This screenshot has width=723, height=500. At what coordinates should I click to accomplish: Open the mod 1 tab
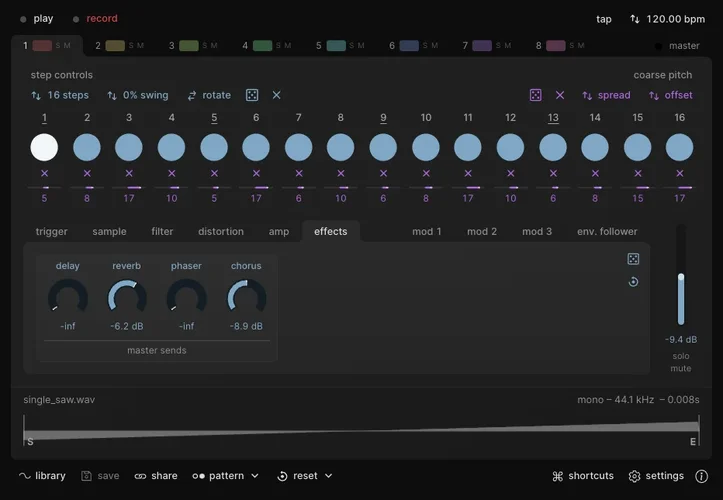[427, 231]
